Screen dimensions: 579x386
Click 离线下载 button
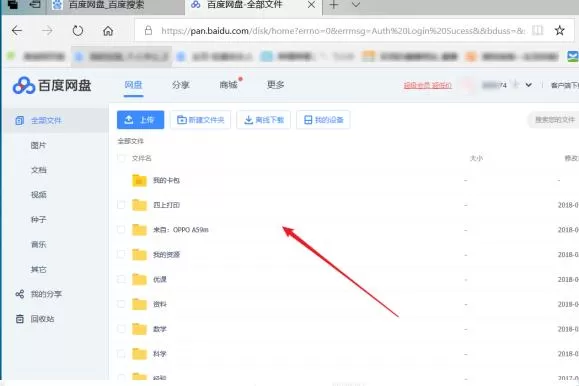coord(264,120)
